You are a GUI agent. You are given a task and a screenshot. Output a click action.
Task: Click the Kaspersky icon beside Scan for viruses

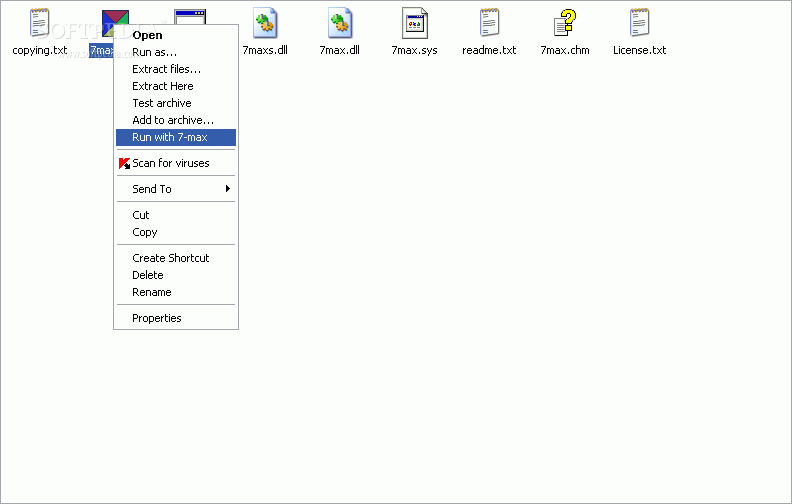124,163
